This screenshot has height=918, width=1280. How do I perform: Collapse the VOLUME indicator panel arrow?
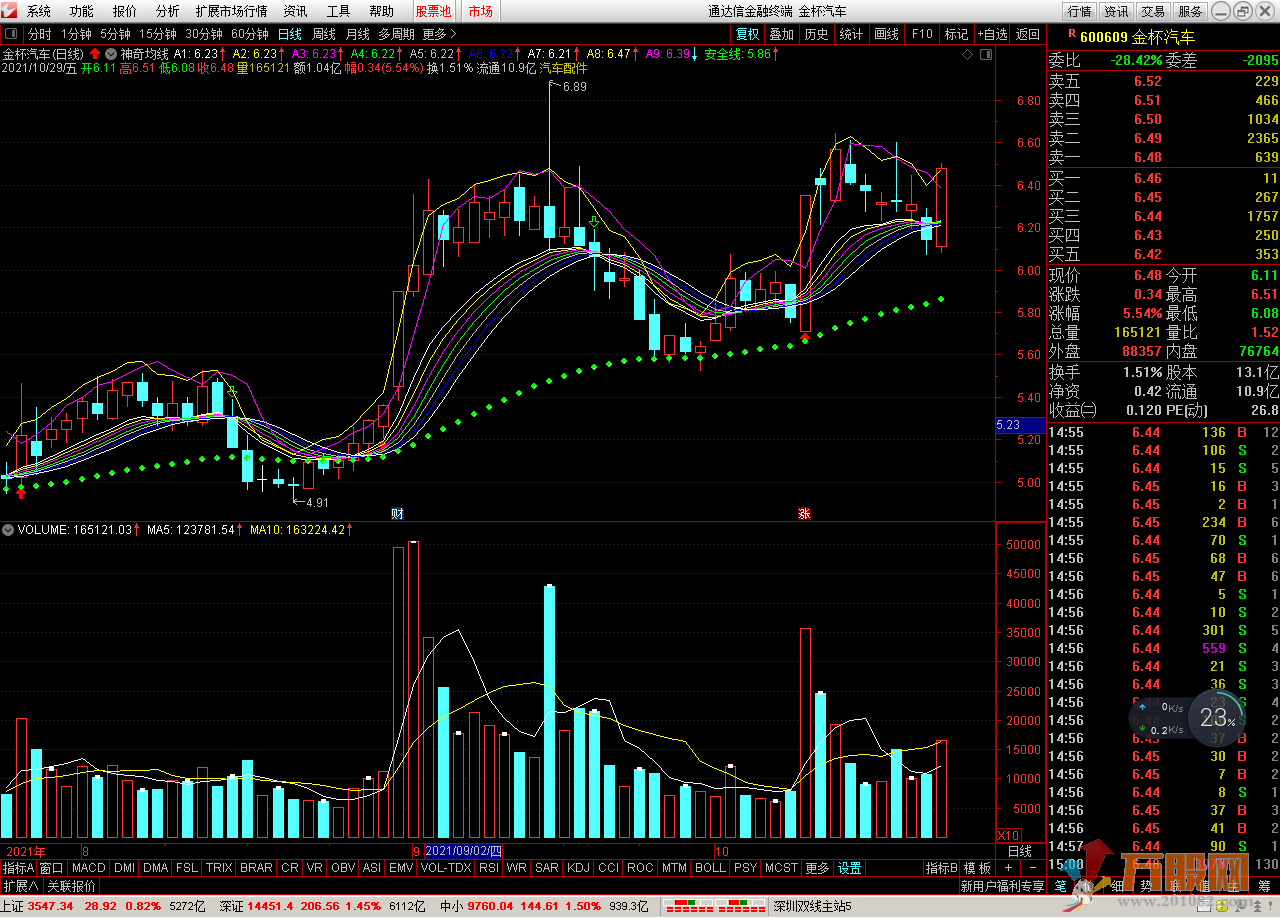pos(8,530)
